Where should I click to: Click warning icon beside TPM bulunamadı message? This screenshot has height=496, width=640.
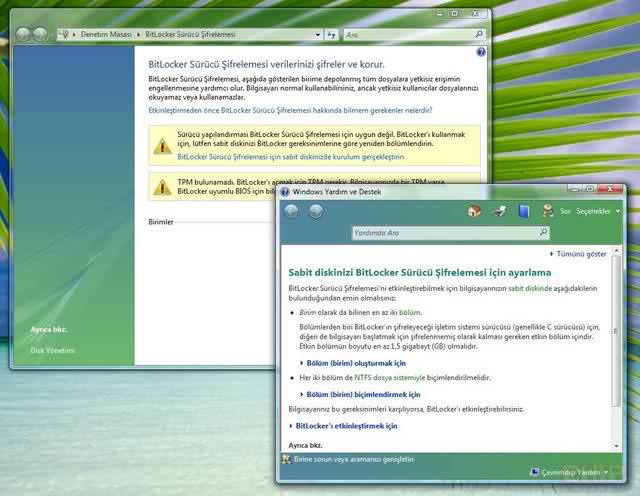(x=162, y=187)
